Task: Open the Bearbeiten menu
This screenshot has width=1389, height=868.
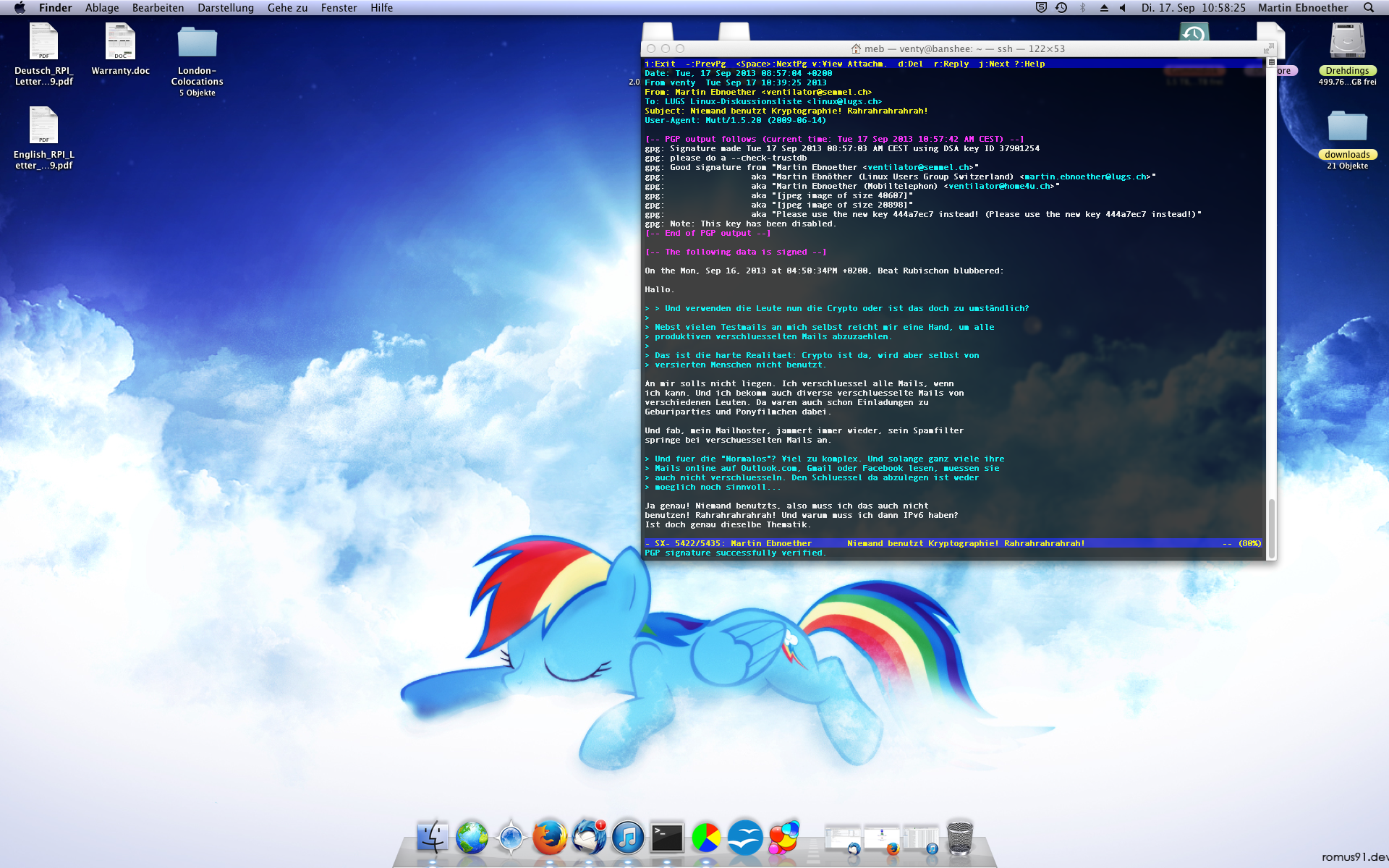Action: coord(158,7)
